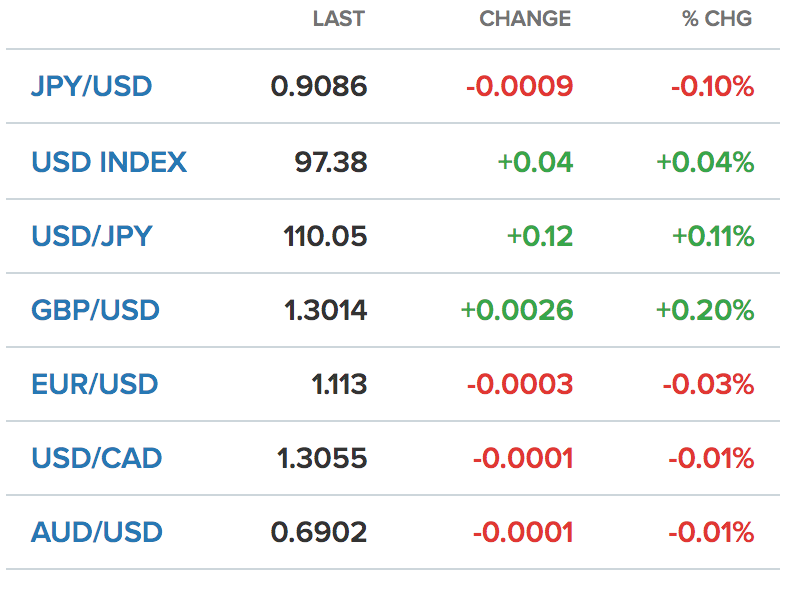Click the GBP/USD change +0.0026
Screen dimensions: 794x596
pos(517,310)
